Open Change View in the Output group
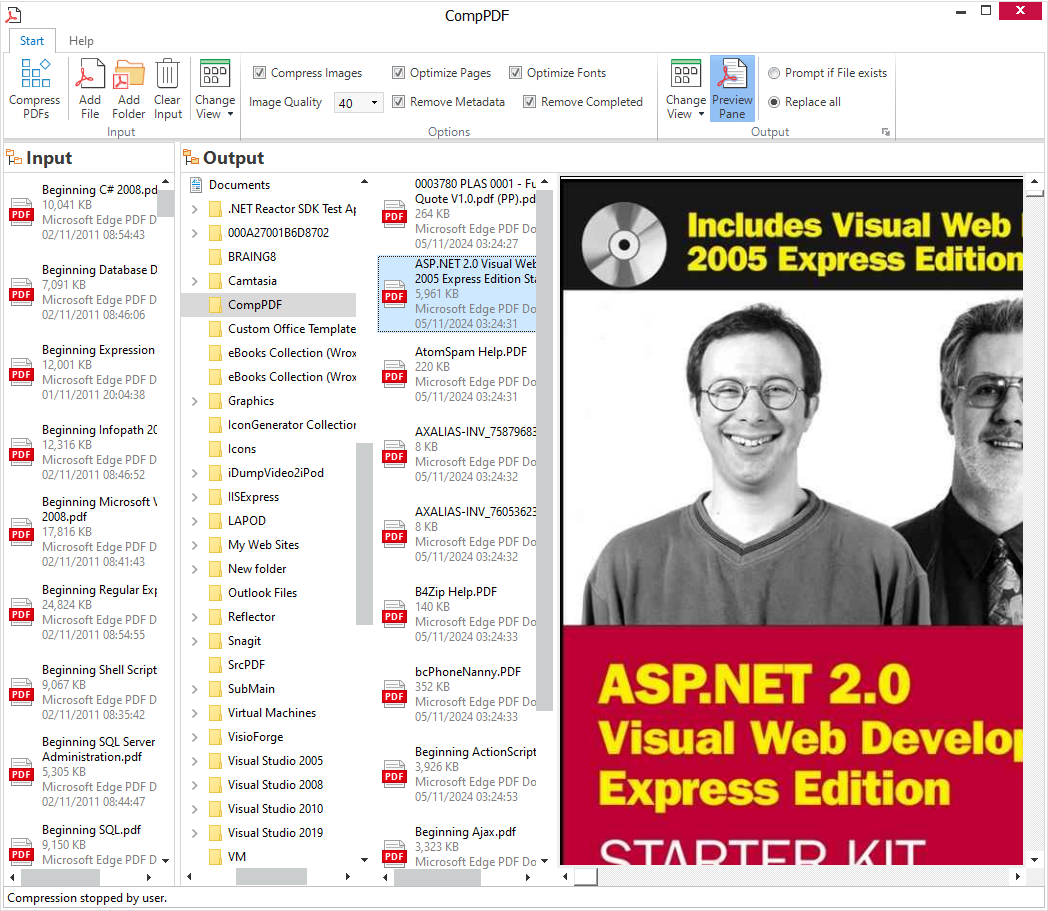The width and height of the screenshot is (1048, 911). point(686,89)
